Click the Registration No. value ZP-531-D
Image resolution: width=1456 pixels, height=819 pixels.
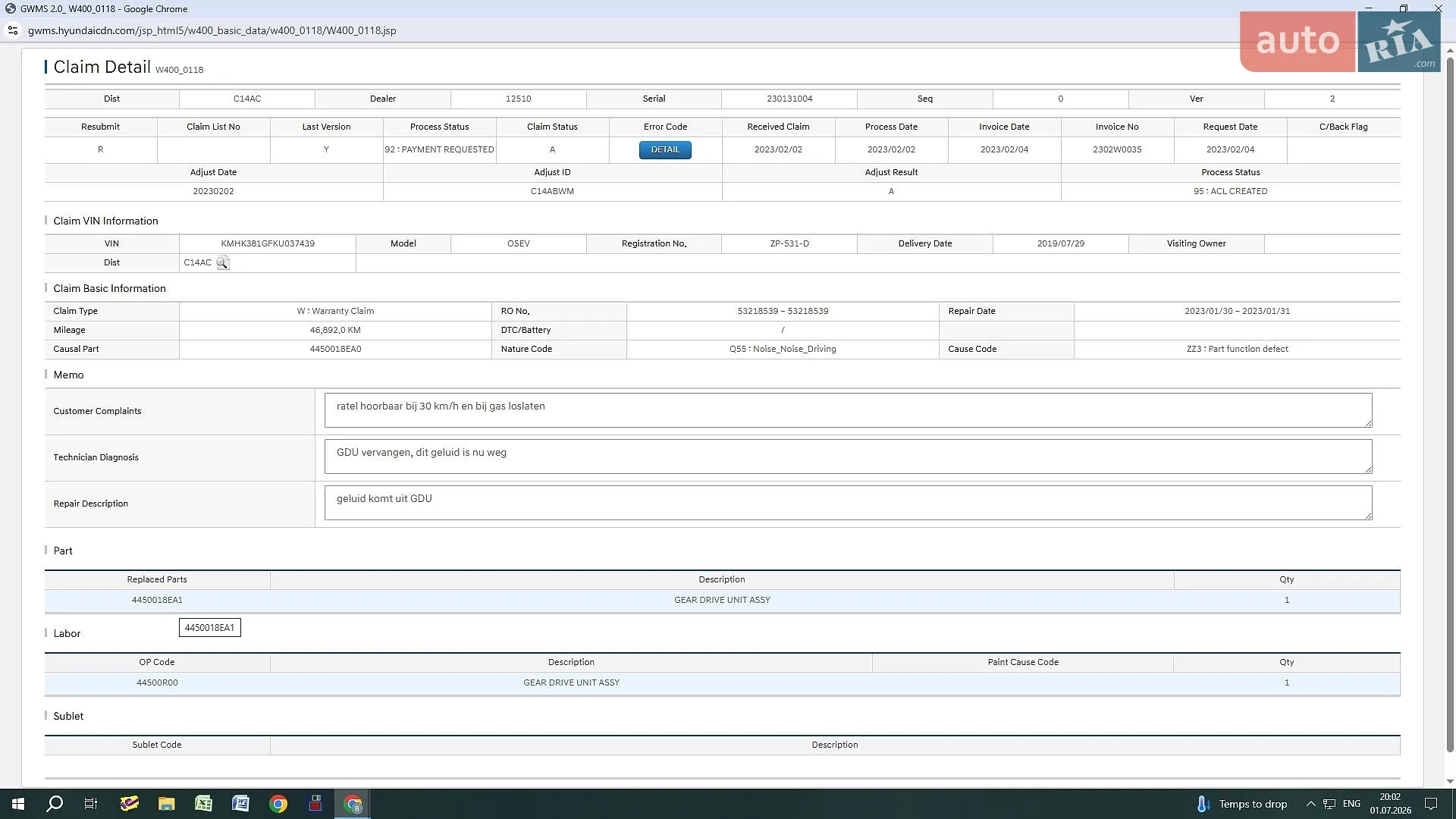(x=789, y=243)
